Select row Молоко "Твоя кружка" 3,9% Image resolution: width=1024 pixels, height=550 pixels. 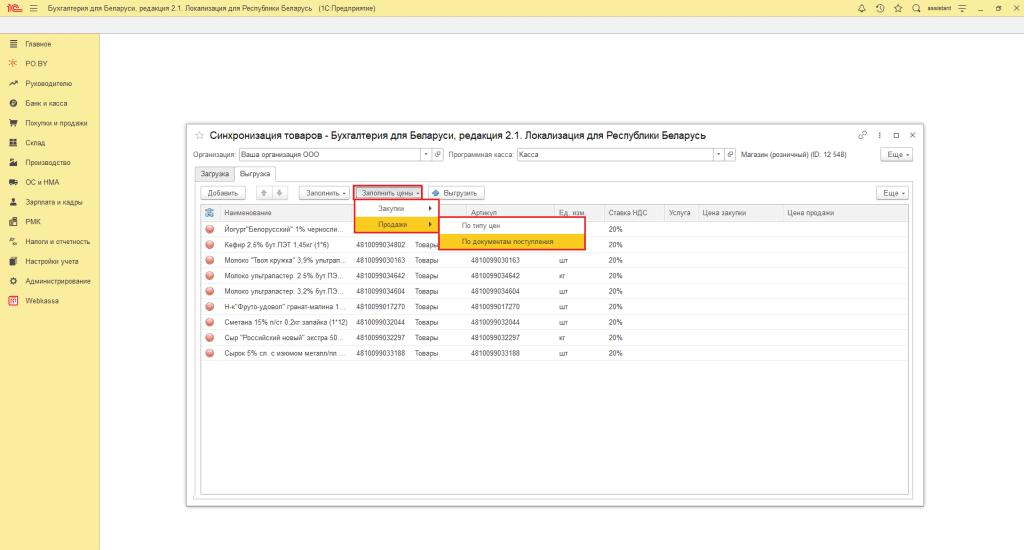(x=554, y=260)
